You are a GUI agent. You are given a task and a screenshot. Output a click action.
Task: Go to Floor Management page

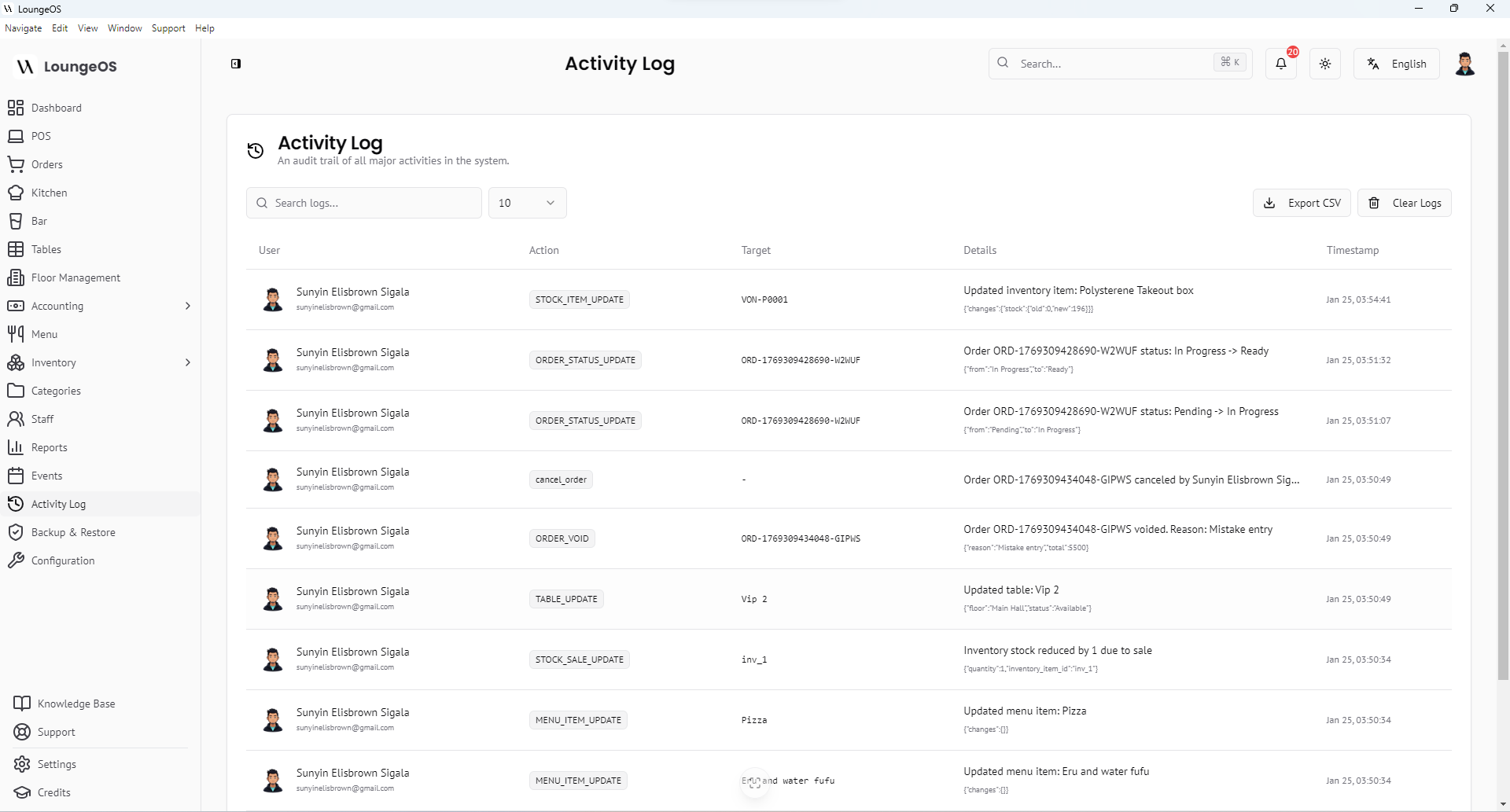(75, 277)
